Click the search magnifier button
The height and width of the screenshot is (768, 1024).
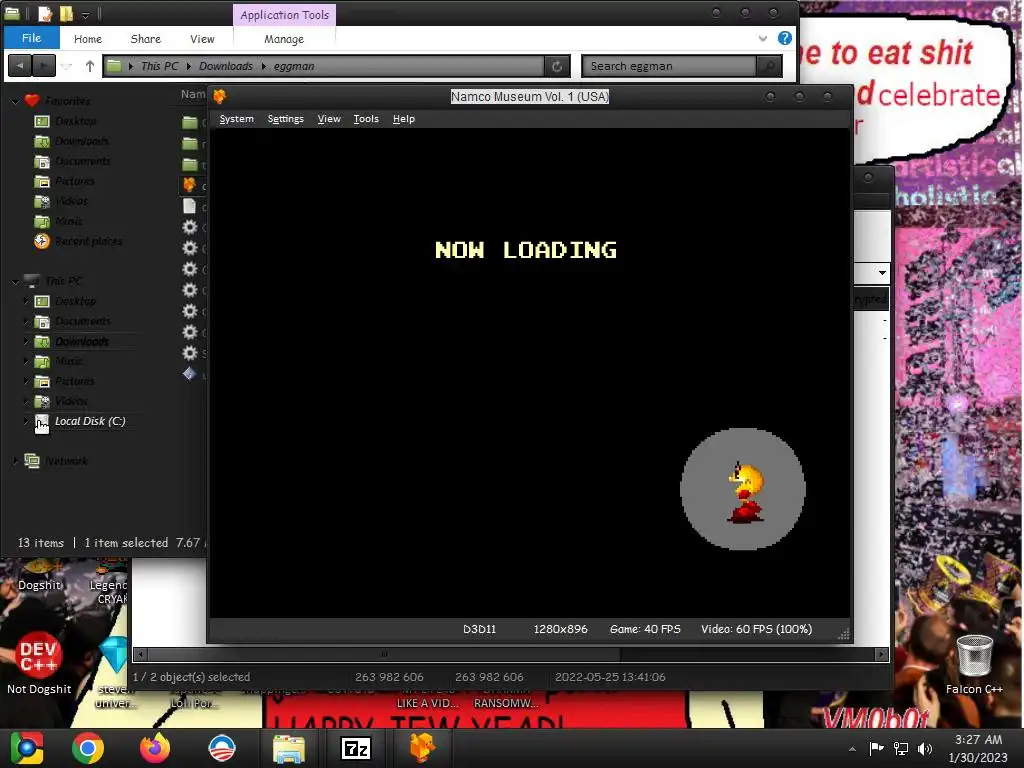(769, 66)
